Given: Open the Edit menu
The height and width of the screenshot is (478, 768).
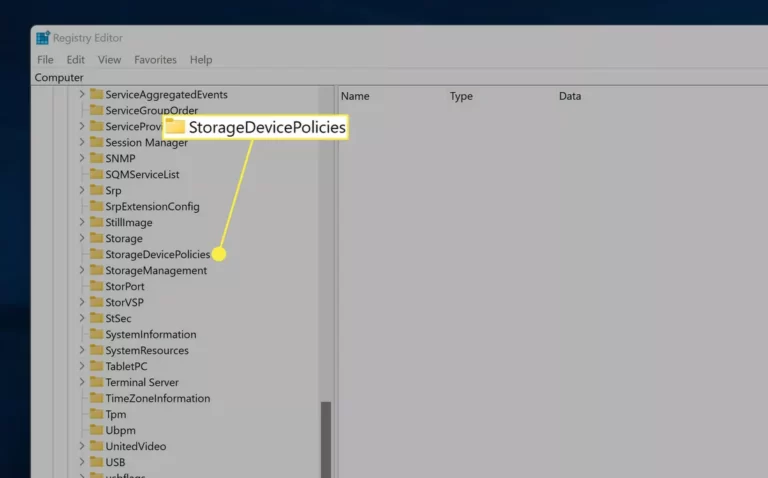Looking at the screenshot, I should (x=75, y=60).
